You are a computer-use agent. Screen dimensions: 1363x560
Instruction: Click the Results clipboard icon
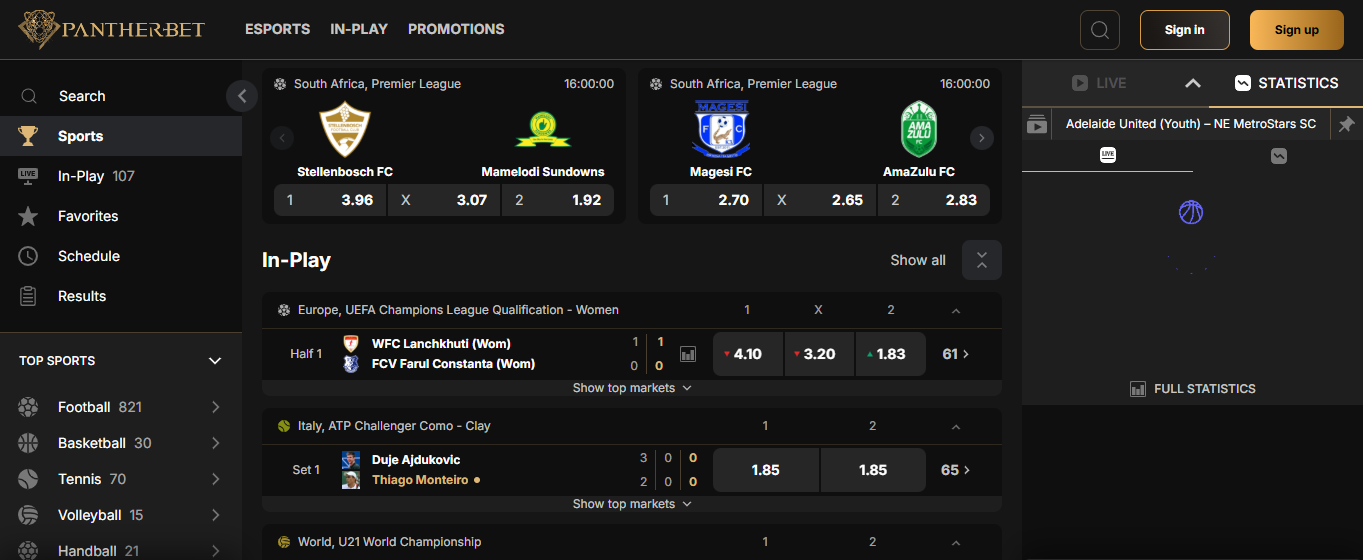(28, 296)
